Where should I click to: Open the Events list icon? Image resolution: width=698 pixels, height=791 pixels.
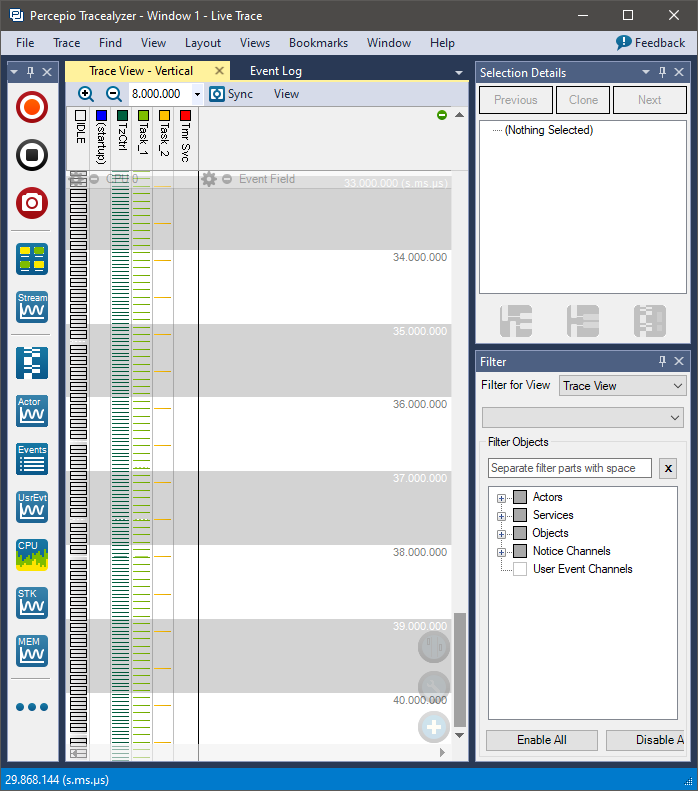(32, 459)
